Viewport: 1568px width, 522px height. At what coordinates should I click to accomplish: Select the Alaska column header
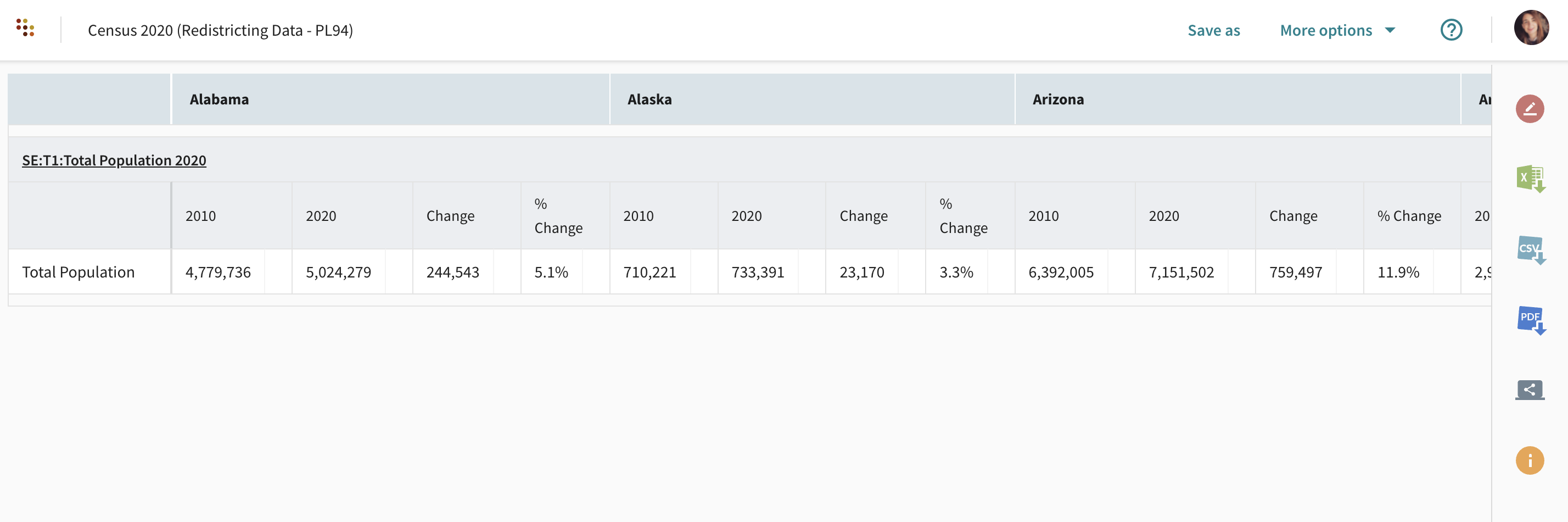click(x=649, y=99)
